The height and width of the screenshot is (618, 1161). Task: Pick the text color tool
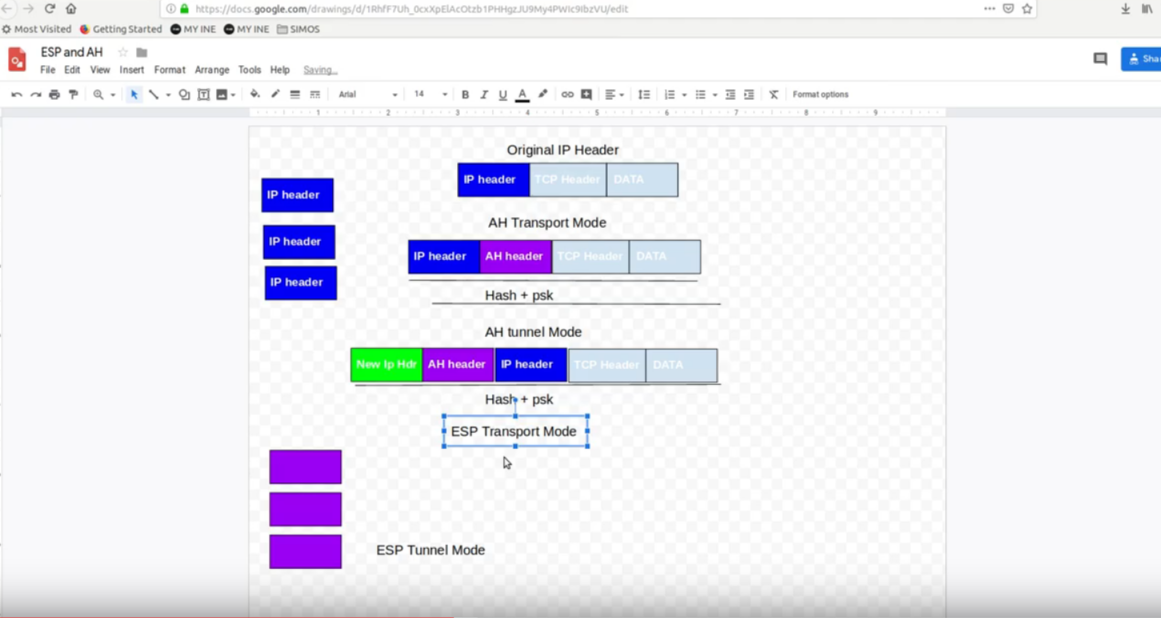[x=522, y=95]
